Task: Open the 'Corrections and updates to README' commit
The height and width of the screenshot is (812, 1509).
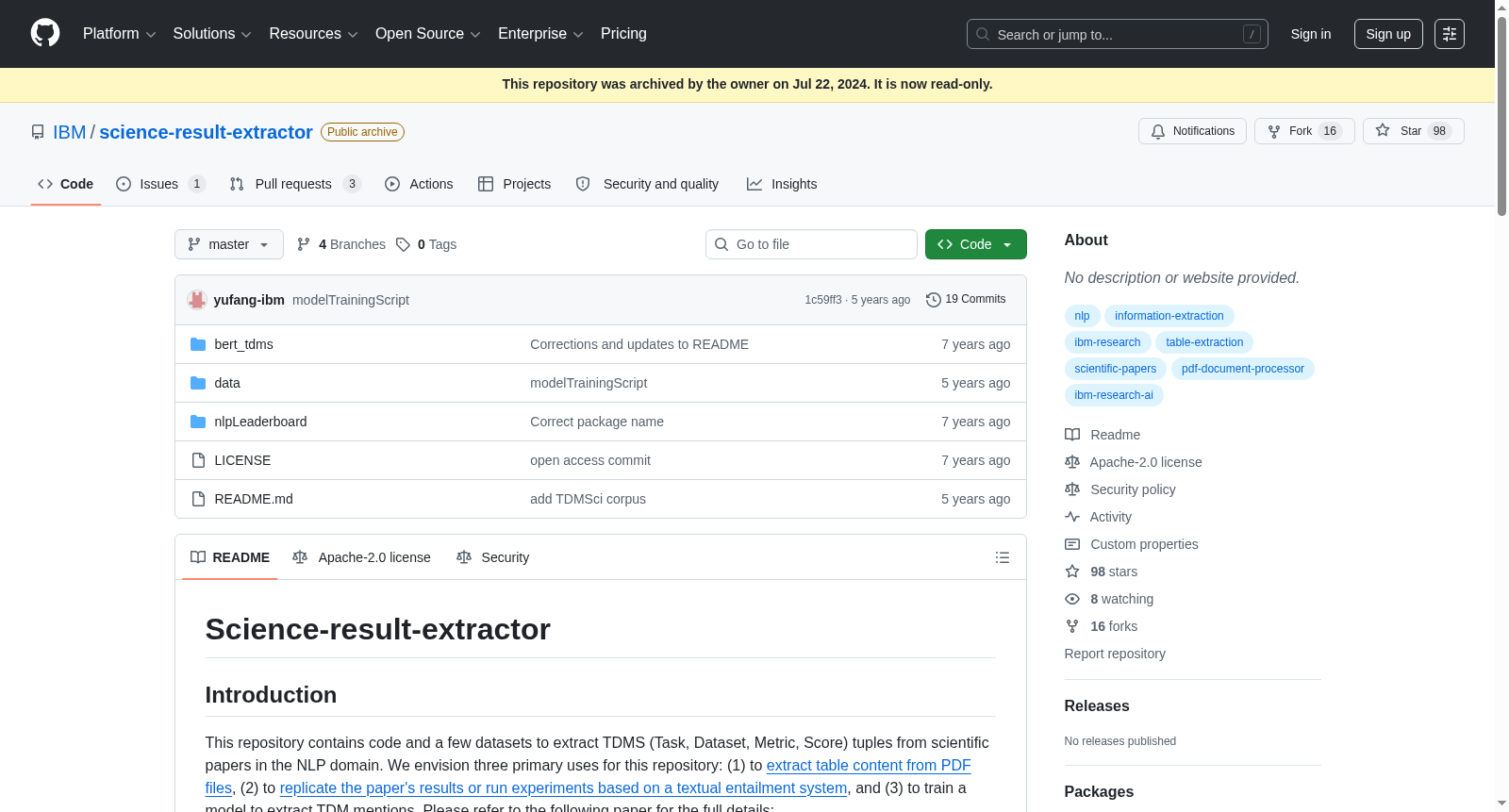Action: point(639,344)
